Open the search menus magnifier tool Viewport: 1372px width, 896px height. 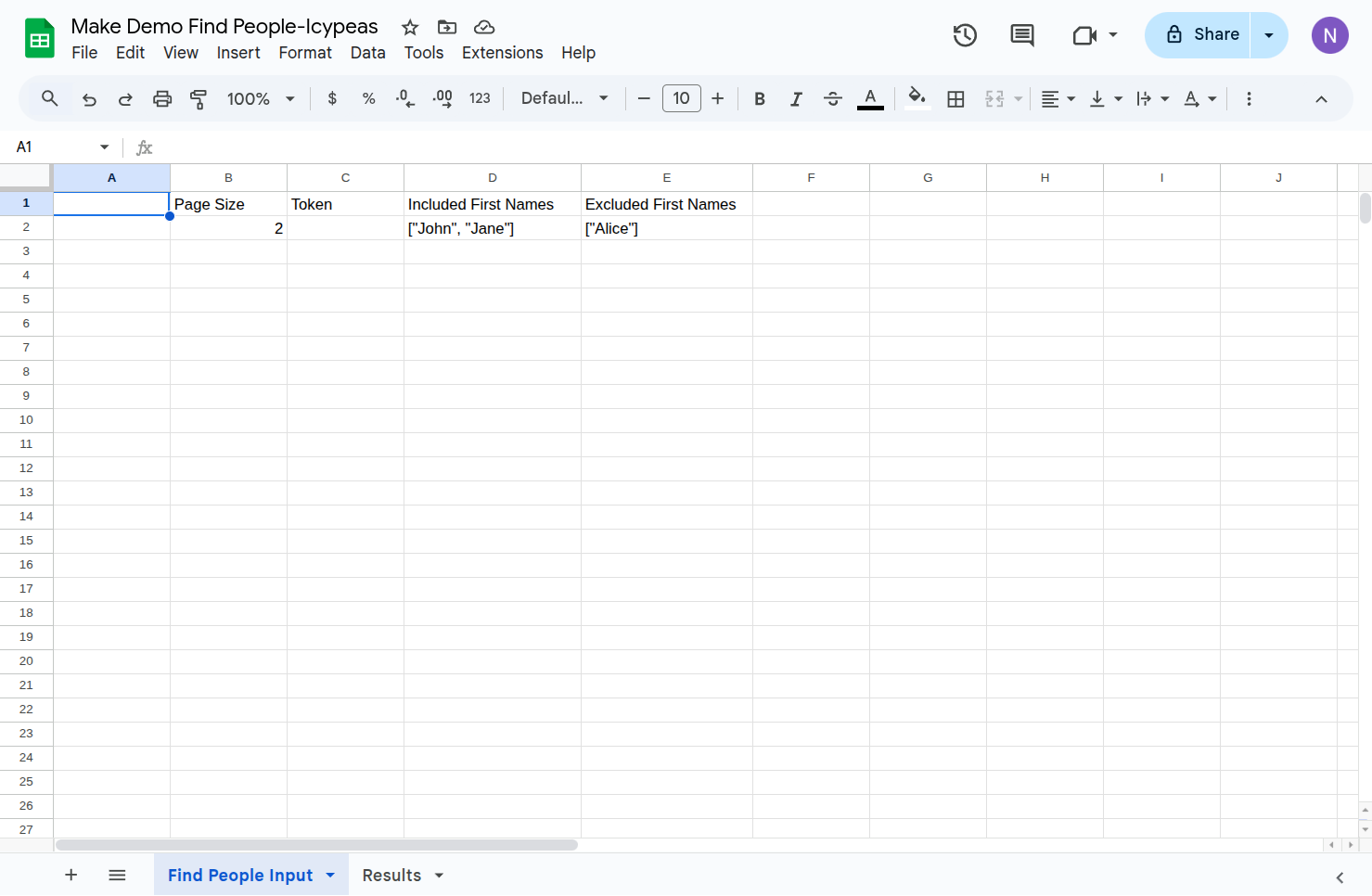(x=50, y=98)
